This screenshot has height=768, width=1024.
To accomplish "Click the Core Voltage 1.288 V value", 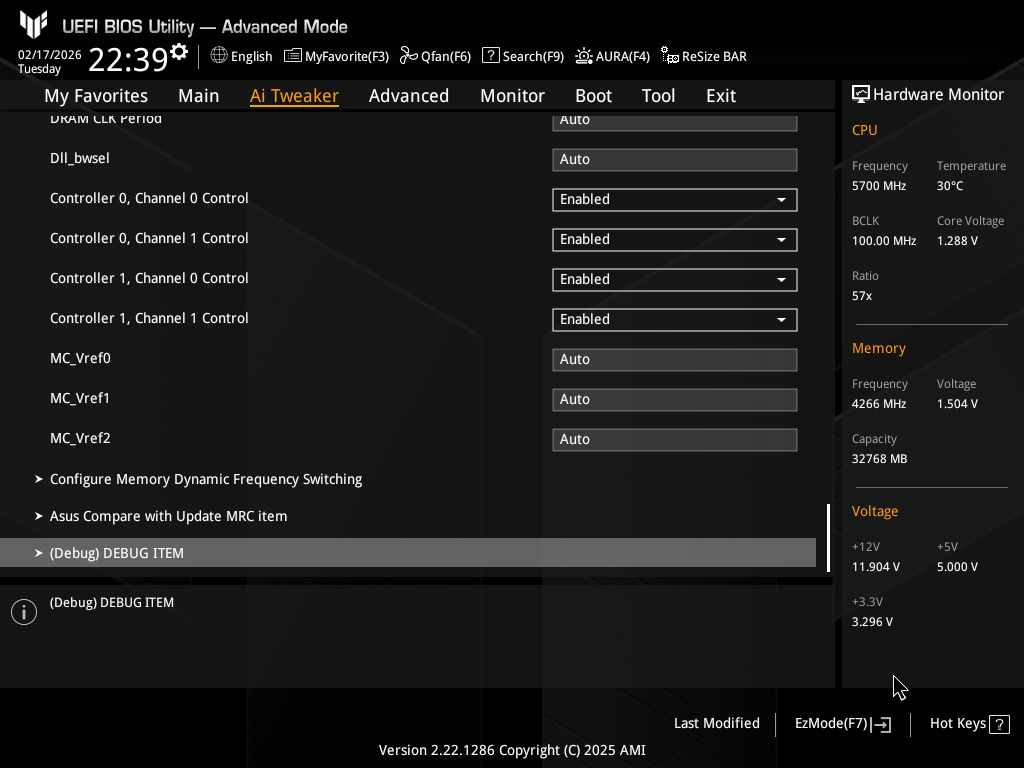I will [957, 241].
